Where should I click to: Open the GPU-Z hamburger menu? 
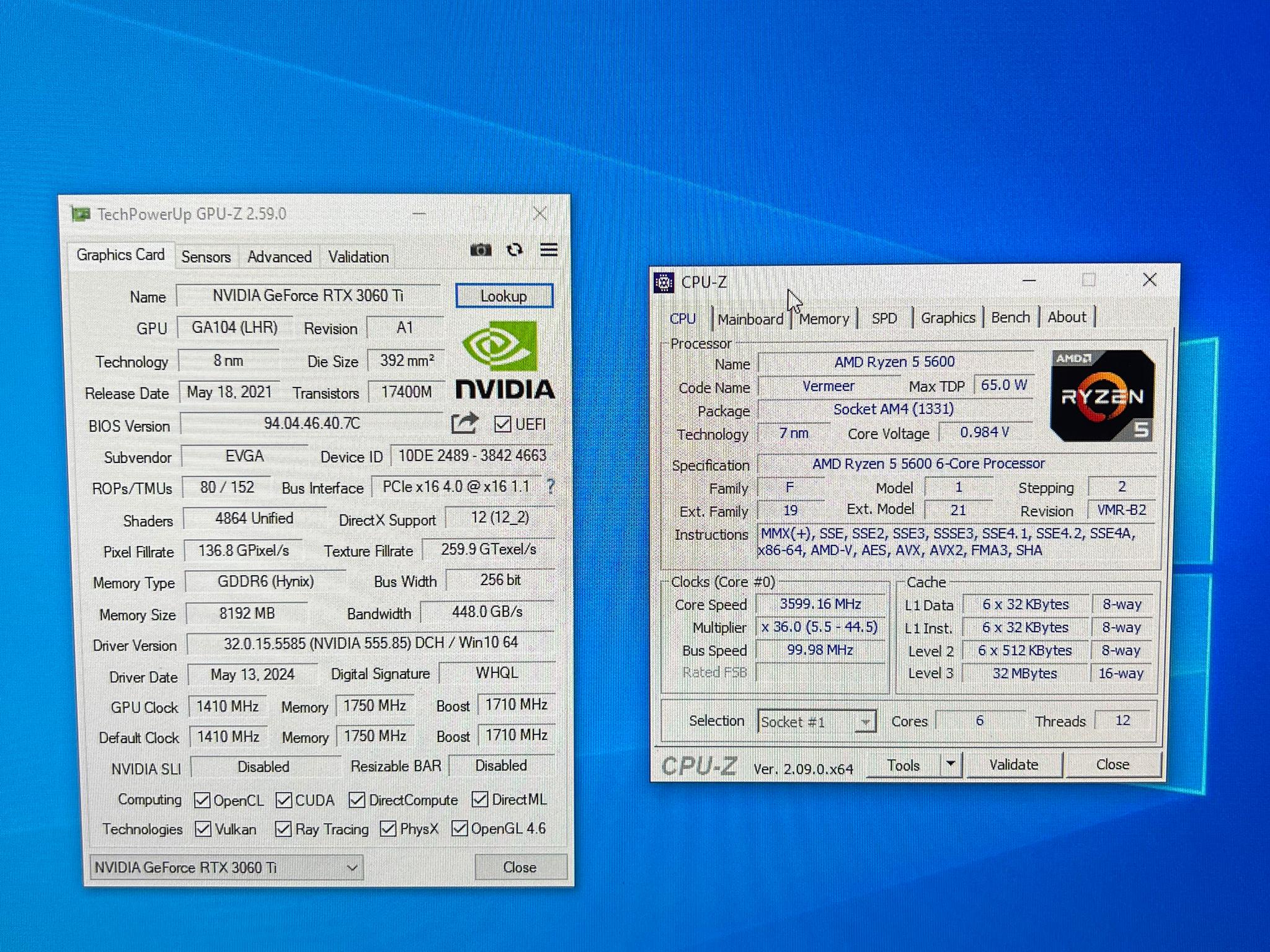point(549,250)
